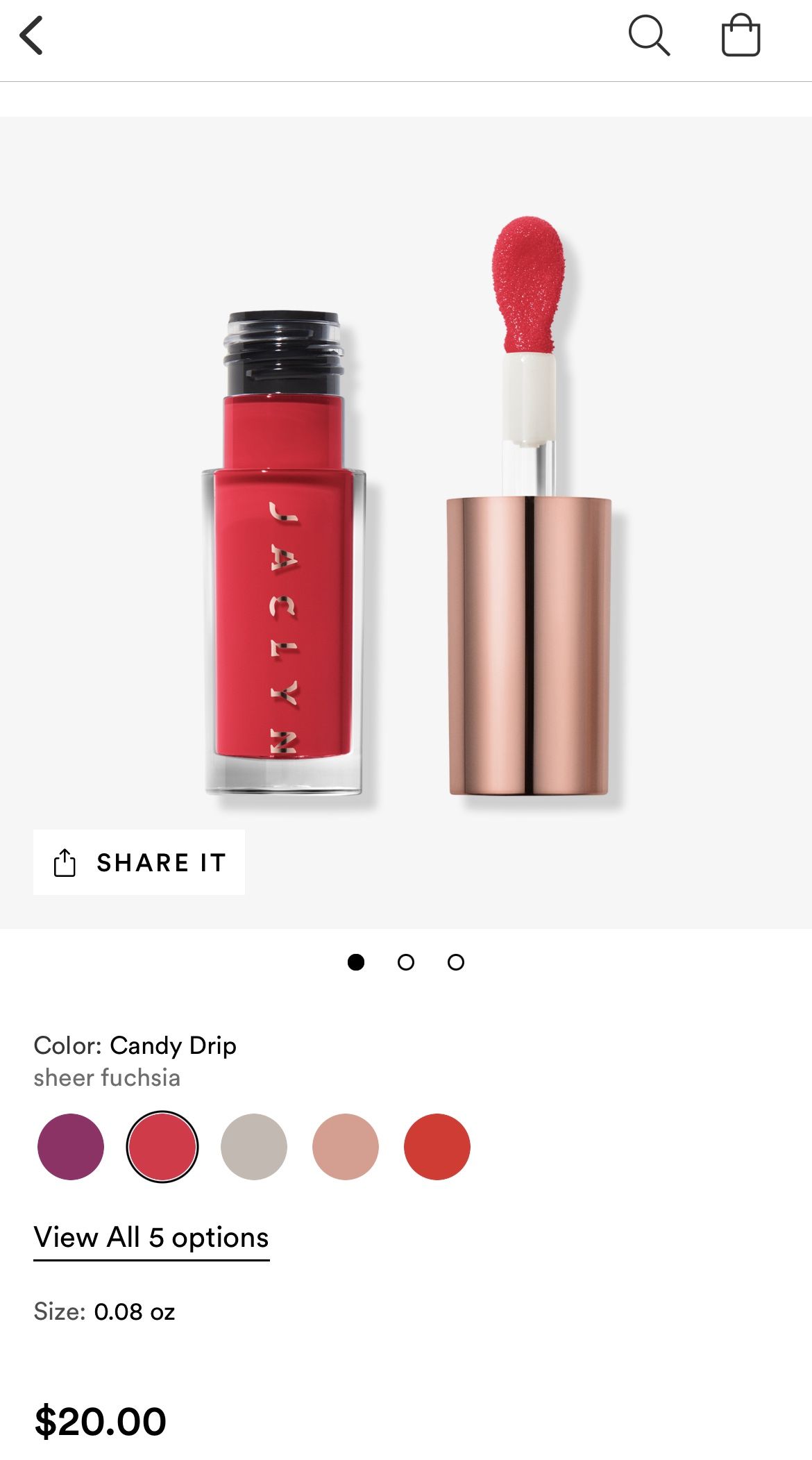Tap the lip gloss bottle image

click(283, 553)
